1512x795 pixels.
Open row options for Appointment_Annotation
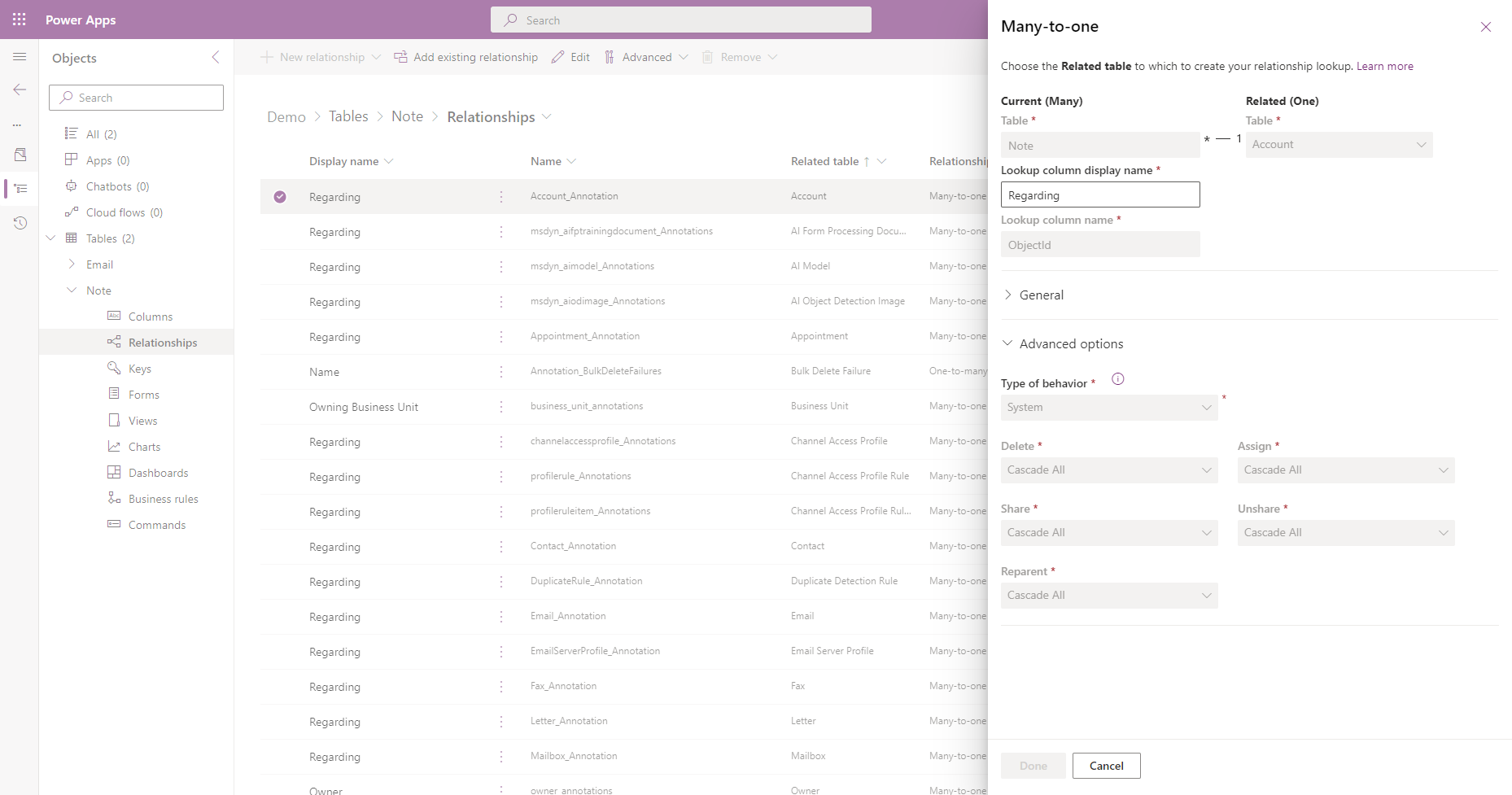point(501,337)
